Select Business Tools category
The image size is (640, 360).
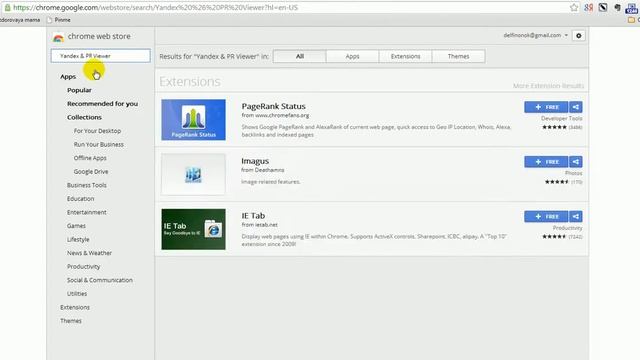87,185
